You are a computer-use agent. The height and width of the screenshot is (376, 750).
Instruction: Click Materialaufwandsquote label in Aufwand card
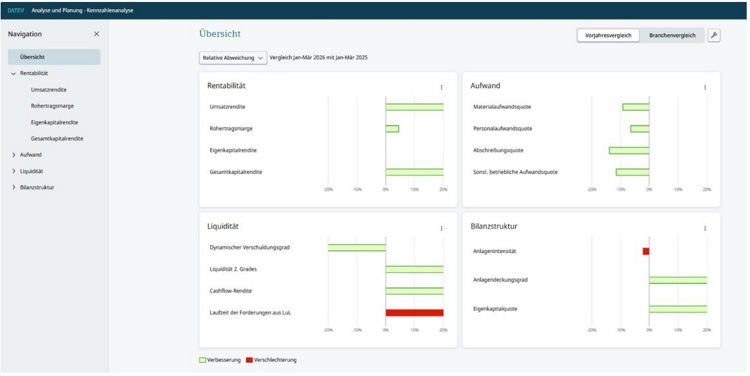[502, 107]
